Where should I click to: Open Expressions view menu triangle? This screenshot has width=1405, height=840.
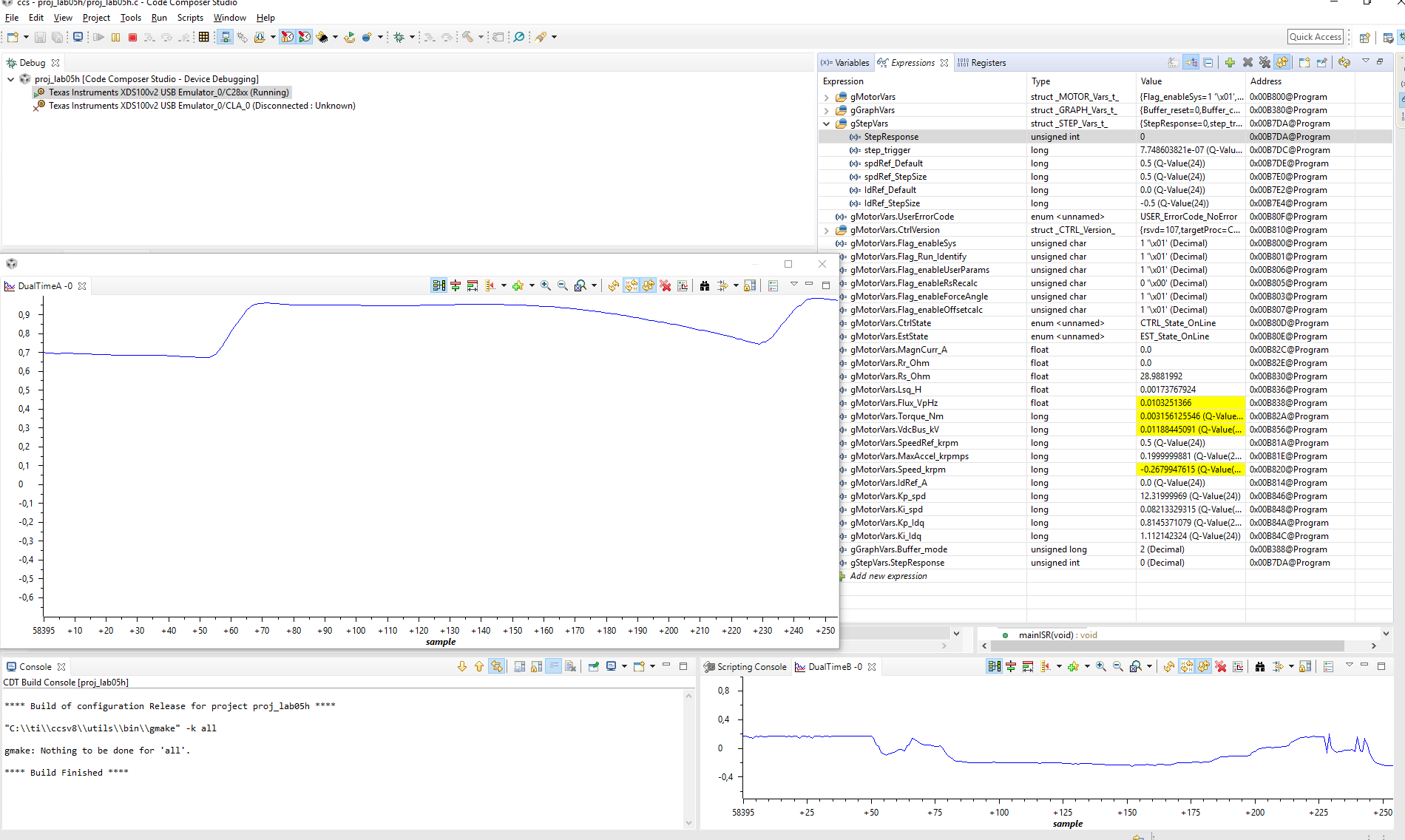[x=1365, y=61]
